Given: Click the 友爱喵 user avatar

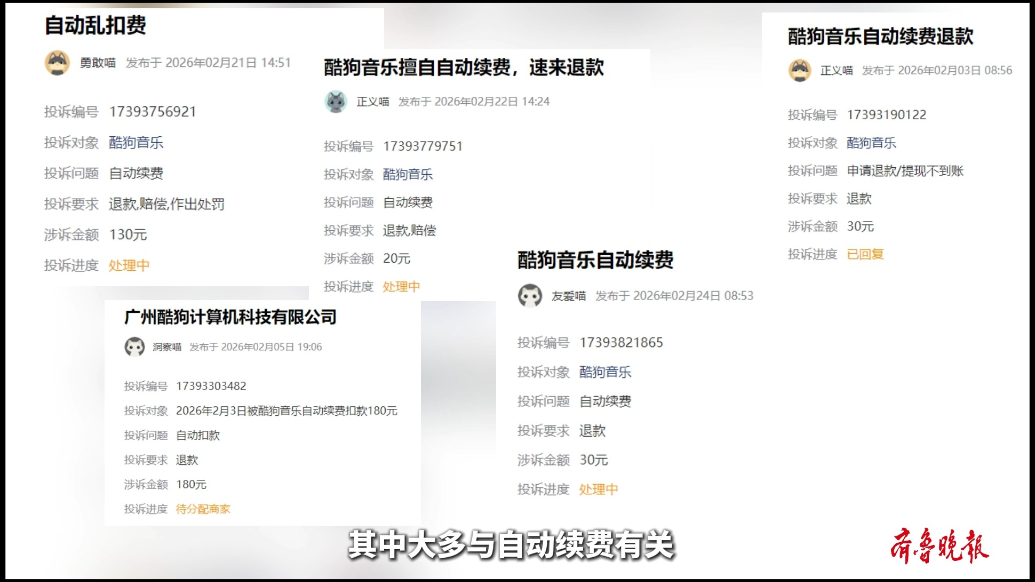Looking at the screenshot, I should [x=530, y=296].
